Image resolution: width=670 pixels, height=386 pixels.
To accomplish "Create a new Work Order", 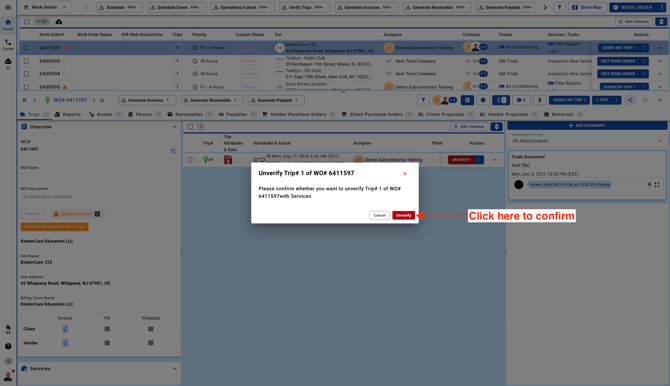I will 633,7.
